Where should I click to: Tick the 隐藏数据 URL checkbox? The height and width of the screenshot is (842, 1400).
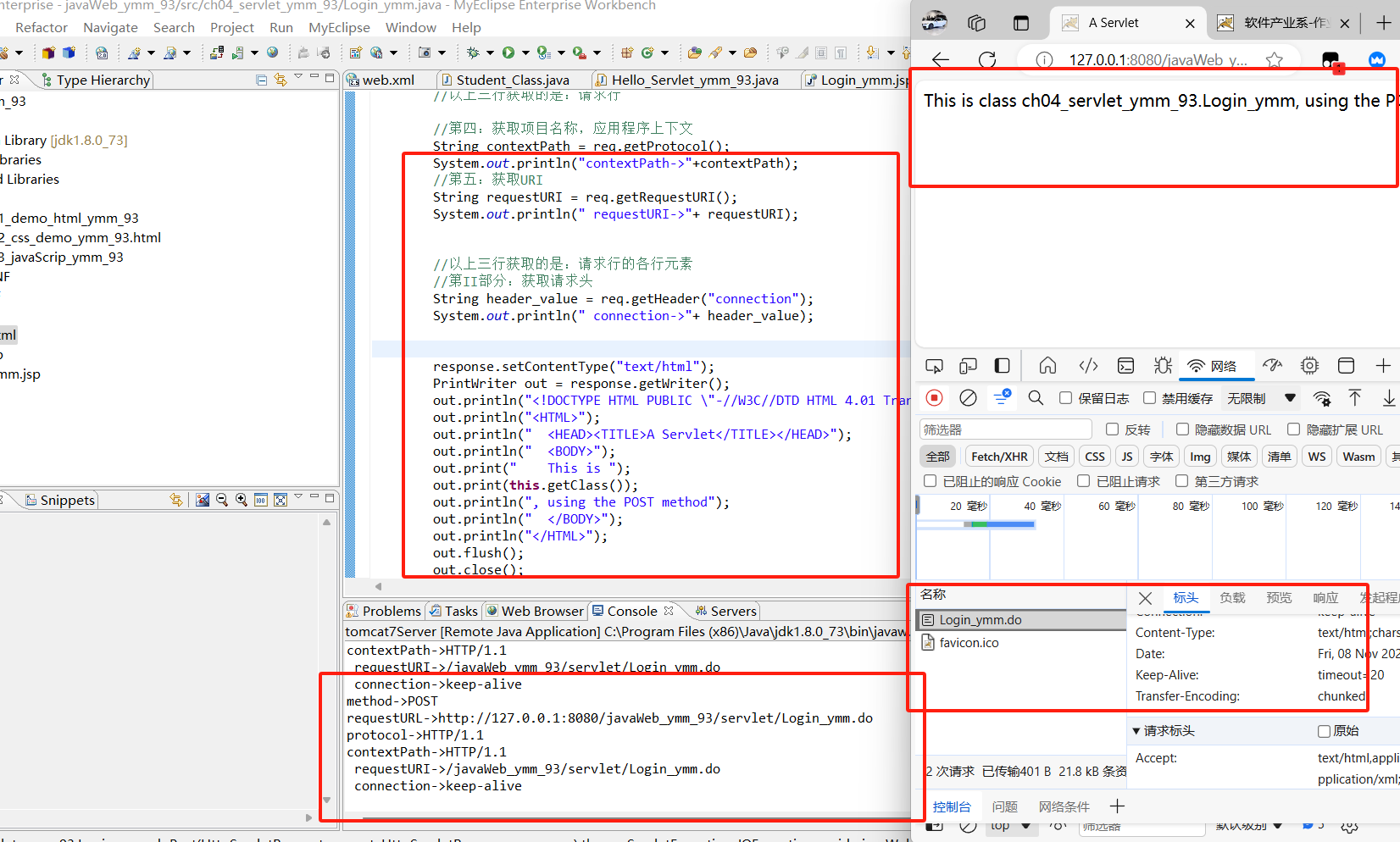pyautogui.click(x=1183, y=429)
